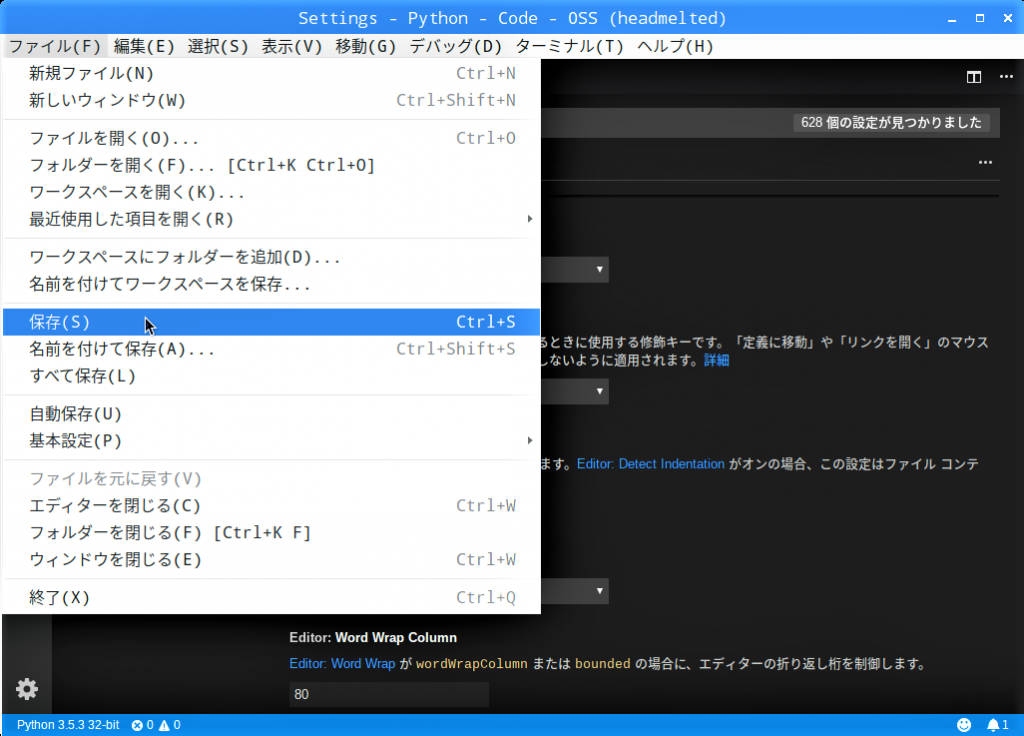Open the dropdown above Word Wrap Column
Viewport: 1024px width, 736px height.
pos(600,591)
